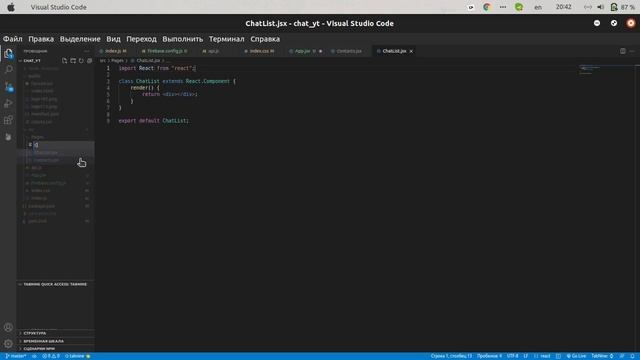This screenshot has height=360, width=640.
Task: Open the Справка menu
Action: 265,39
